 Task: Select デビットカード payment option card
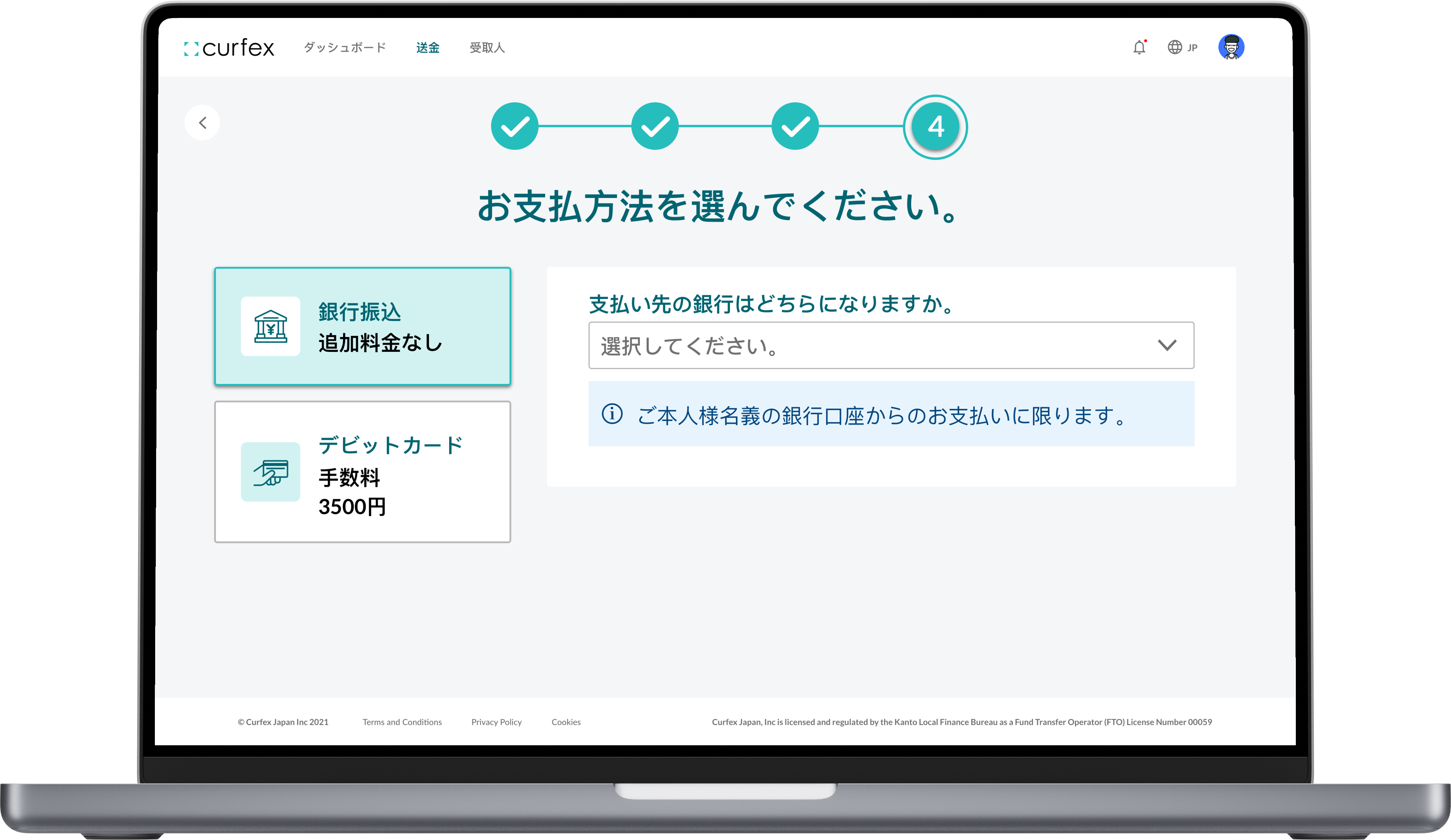363,472
